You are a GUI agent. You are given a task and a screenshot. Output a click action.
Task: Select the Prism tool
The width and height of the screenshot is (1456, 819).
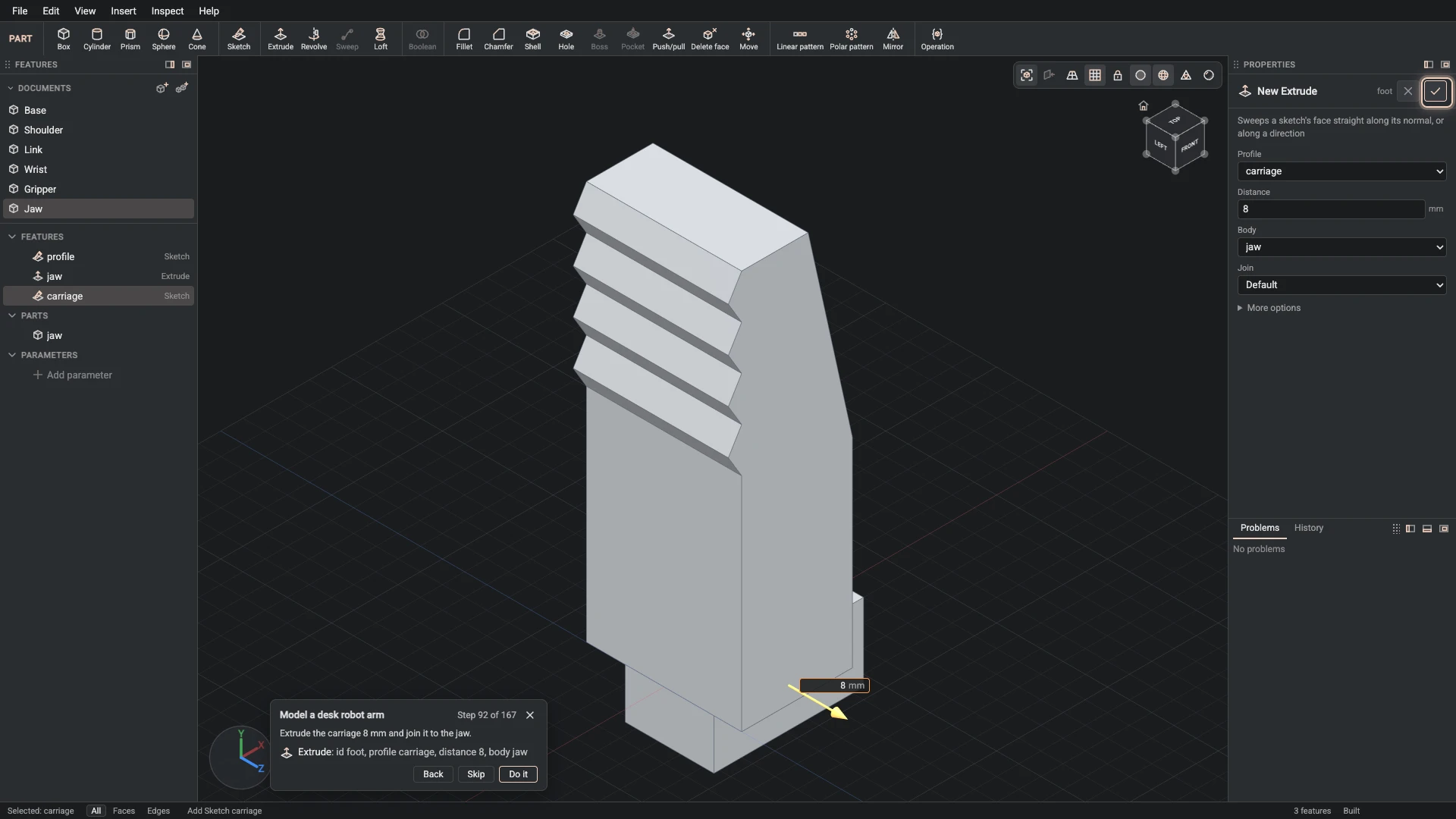(130, 39)
